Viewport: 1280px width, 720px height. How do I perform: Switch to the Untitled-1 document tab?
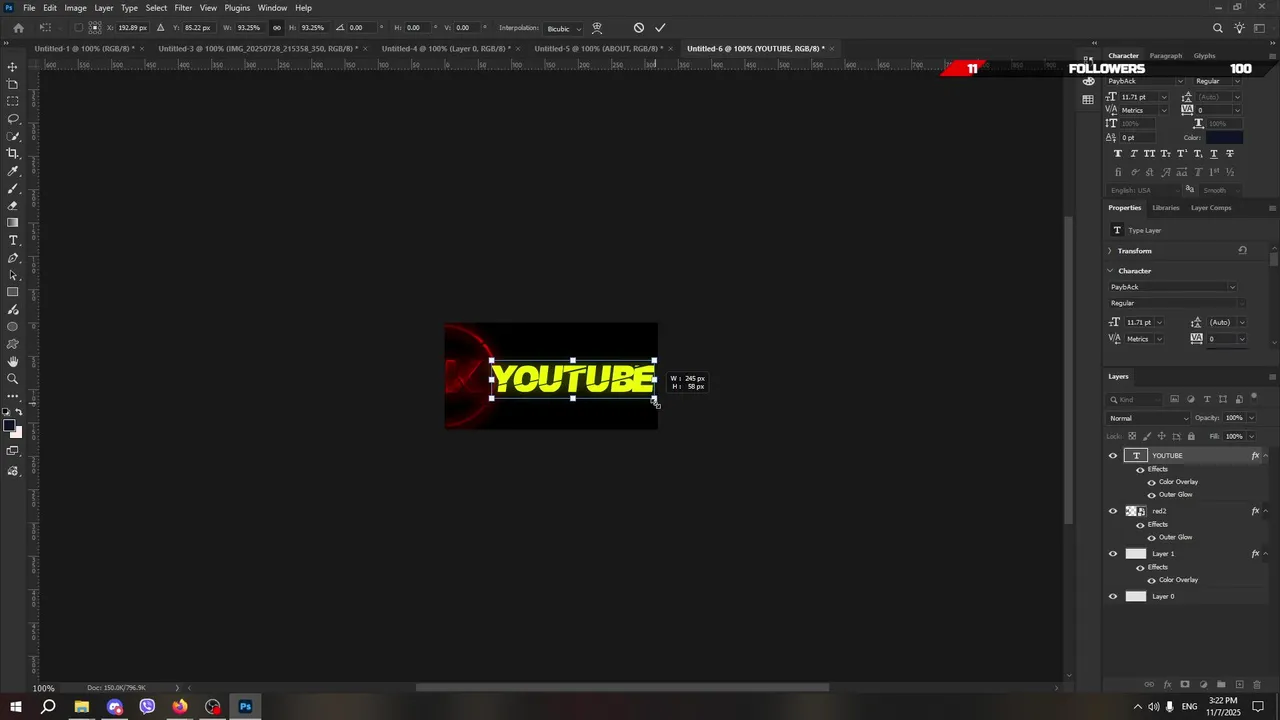(84, 48)
